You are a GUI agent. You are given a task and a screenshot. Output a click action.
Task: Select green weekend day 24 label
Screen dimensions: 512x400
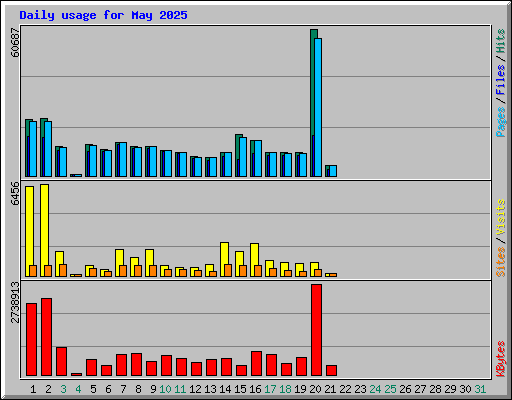click(375, 389)
